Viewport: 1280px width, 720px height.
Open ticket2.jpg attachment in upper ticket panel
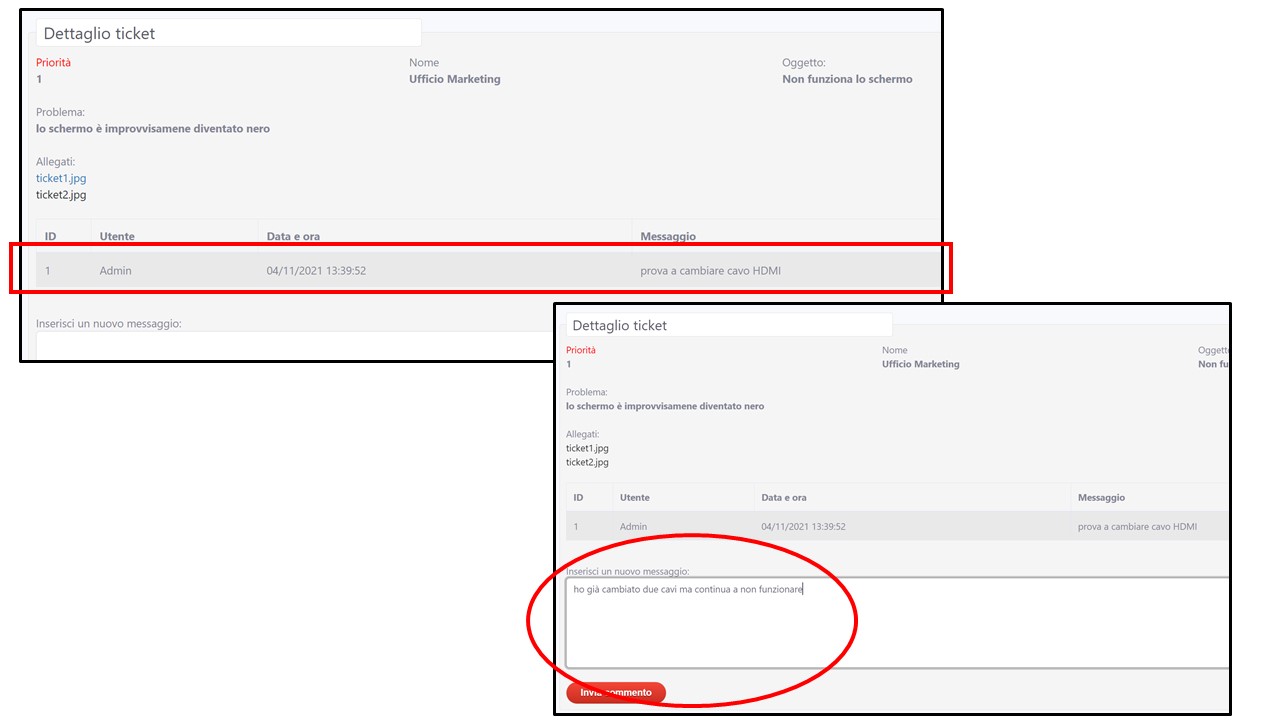(x=61, y=195)
